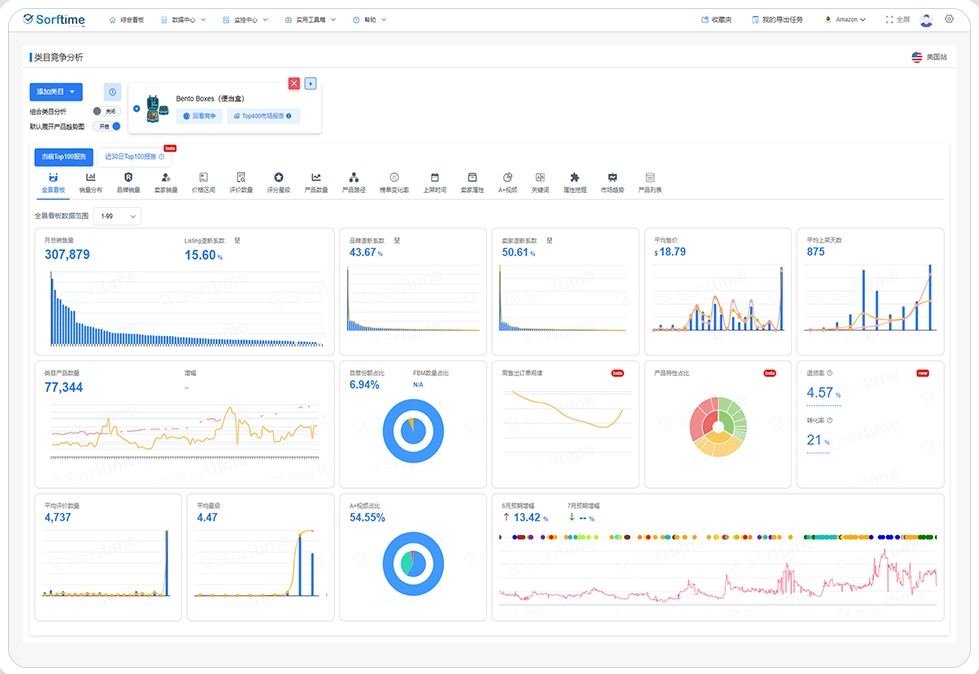Click the history clock icon button
This screenshot has height=674, width=979.
pyautogui.click(x=112, y=92)
